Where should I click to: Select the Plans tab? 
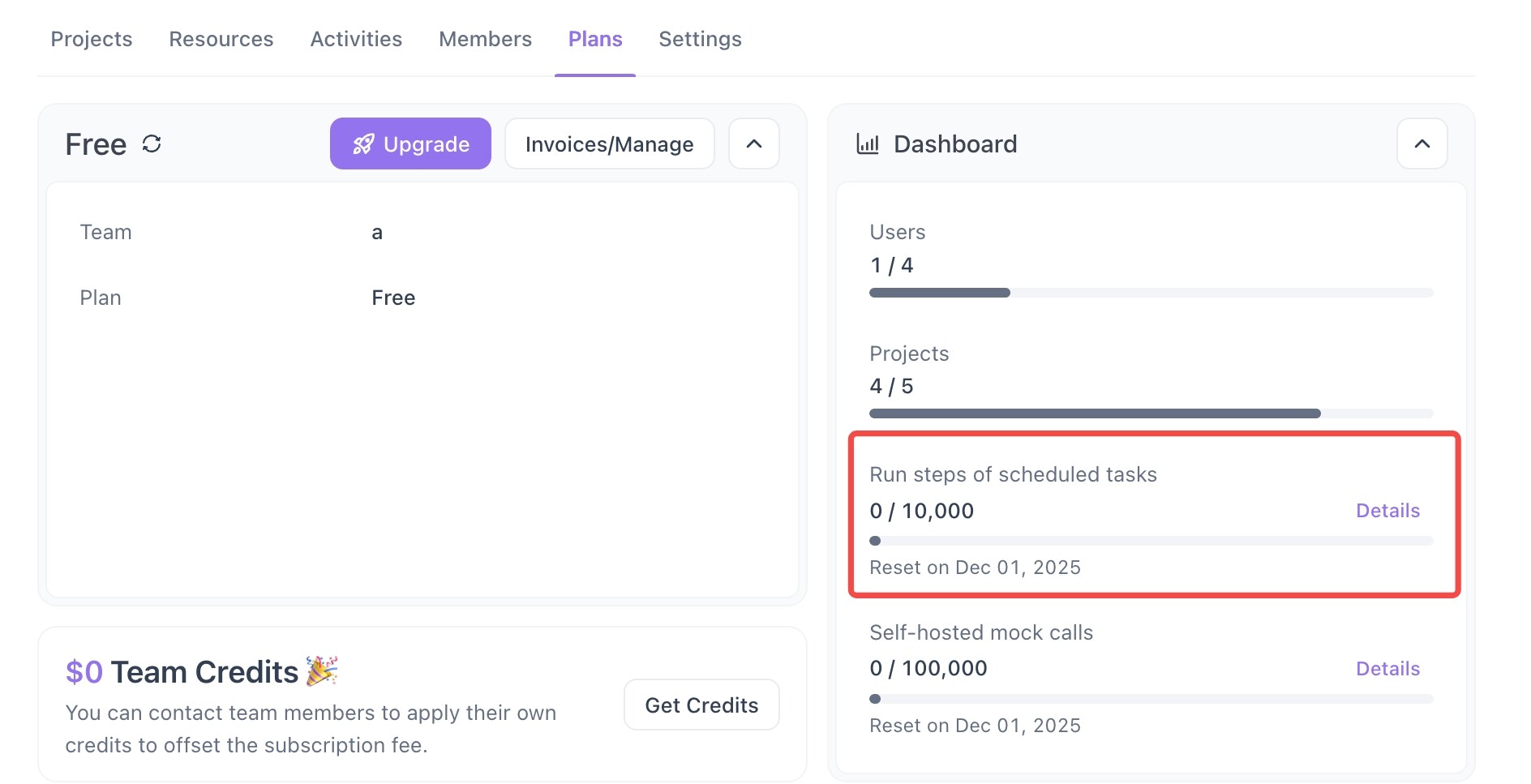pos(595,39)
